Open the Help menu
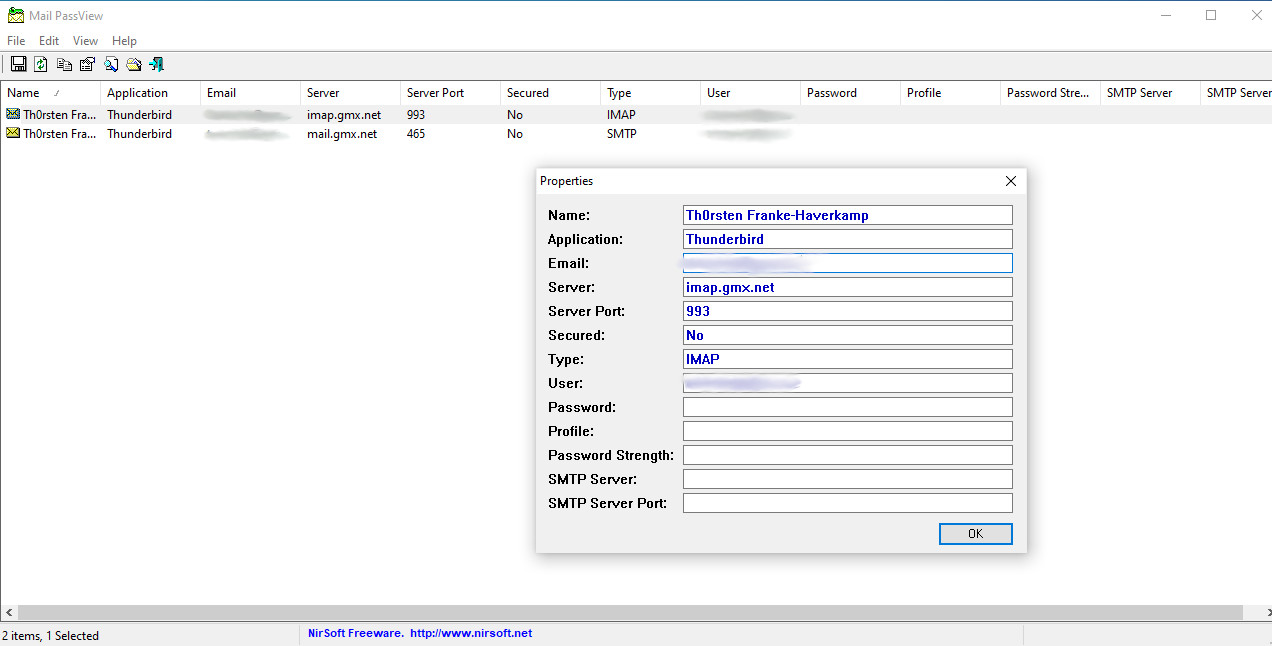 124,41
